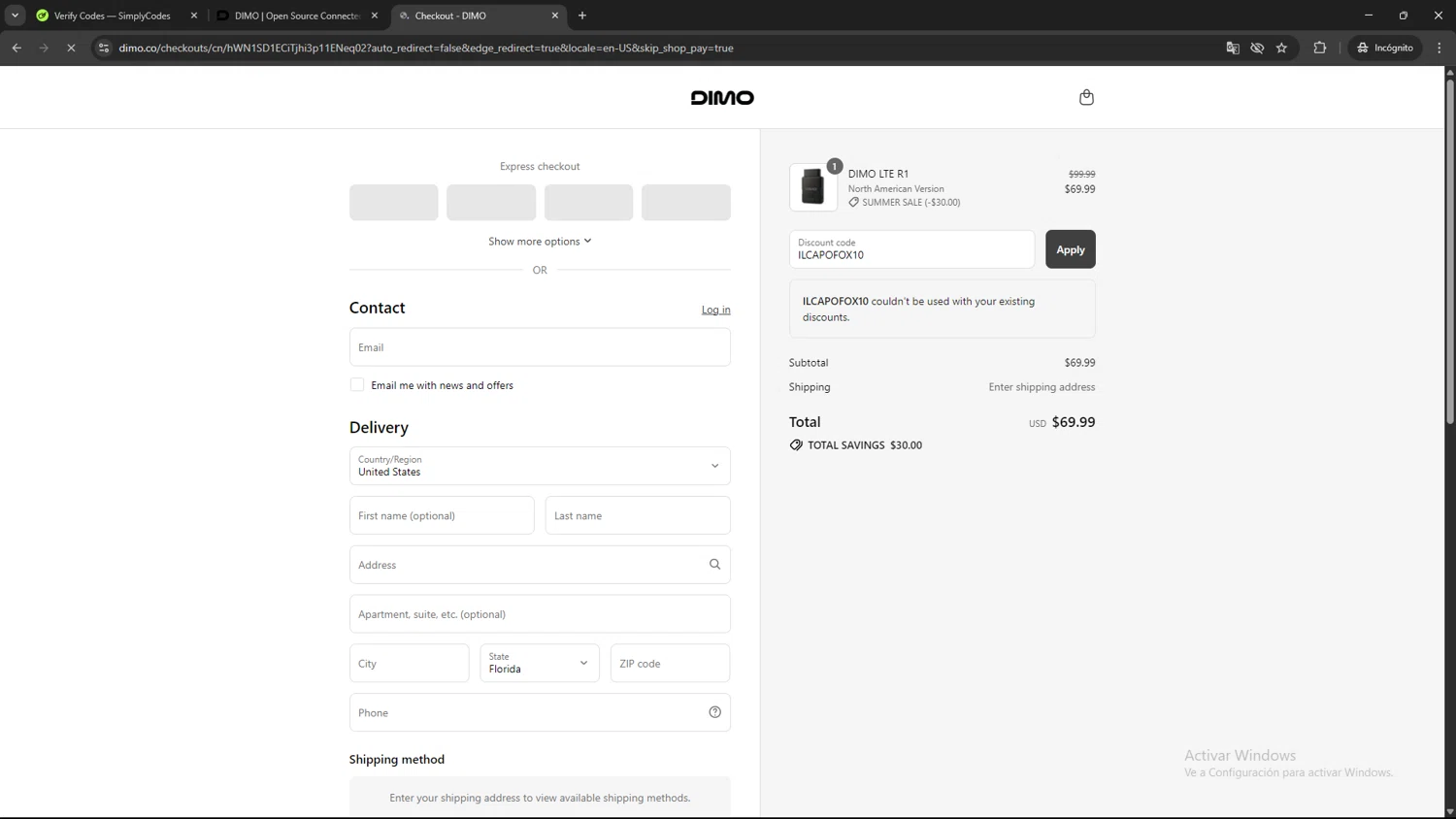The width and height of the screenshot is (1456, 819).
Task: Focus the Last name field
Action: point(638,515)
